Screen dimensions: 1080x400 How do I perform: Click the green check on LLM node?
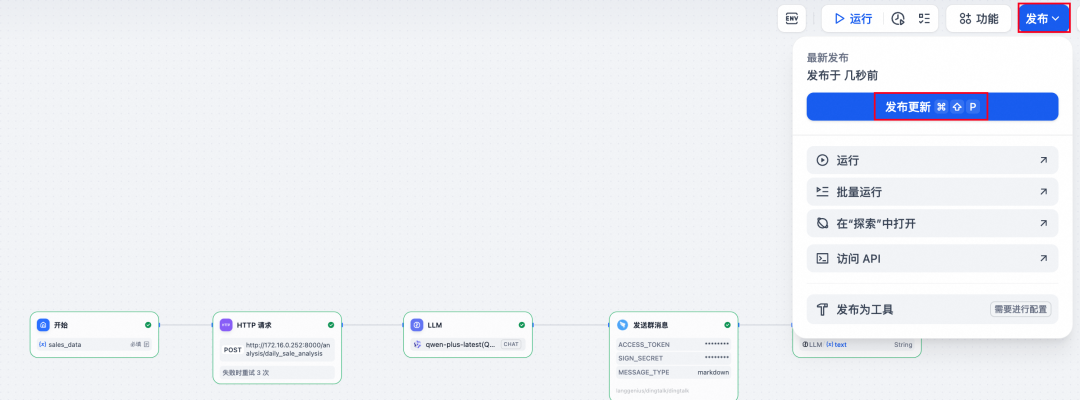(x=521, y=324)
